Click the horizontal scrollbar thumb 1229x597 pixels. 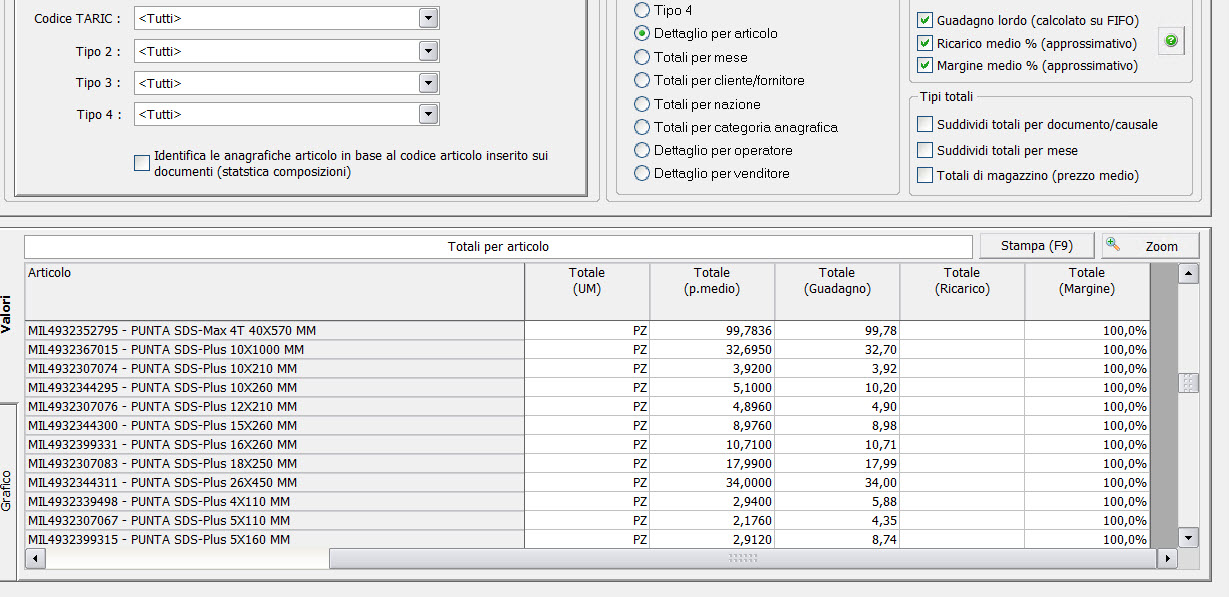pos(742,559)
